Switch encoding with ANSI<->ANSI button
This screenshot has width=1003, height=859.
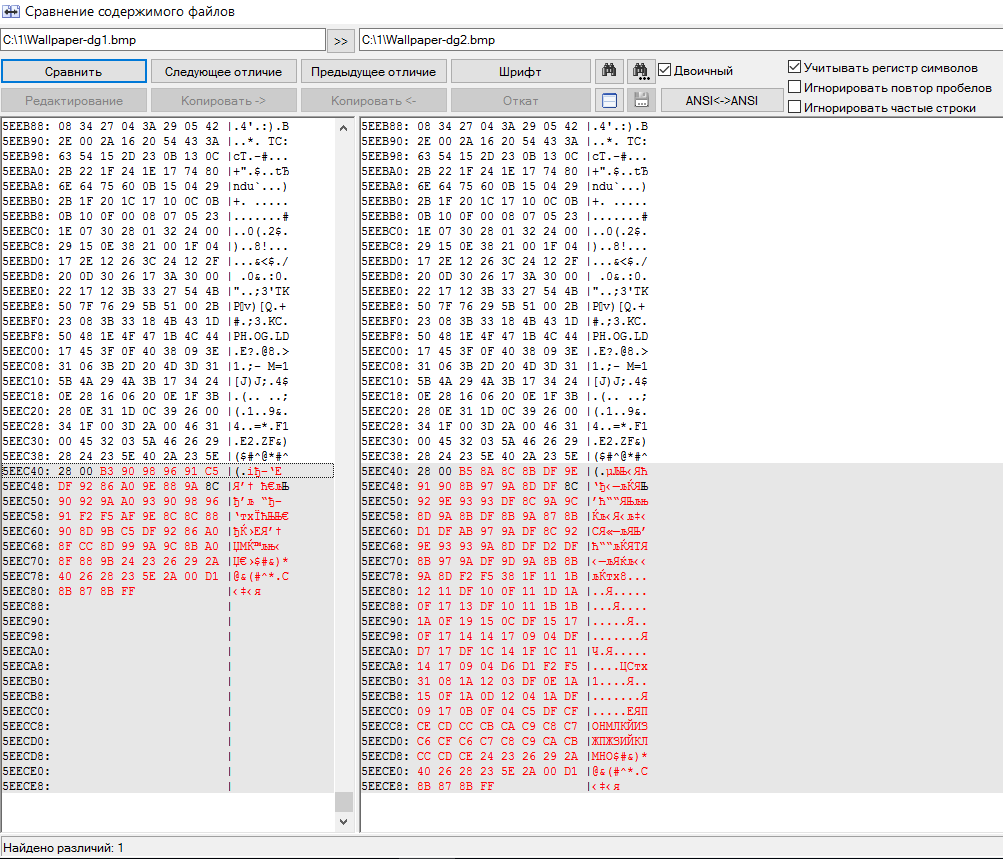point(721,100)
